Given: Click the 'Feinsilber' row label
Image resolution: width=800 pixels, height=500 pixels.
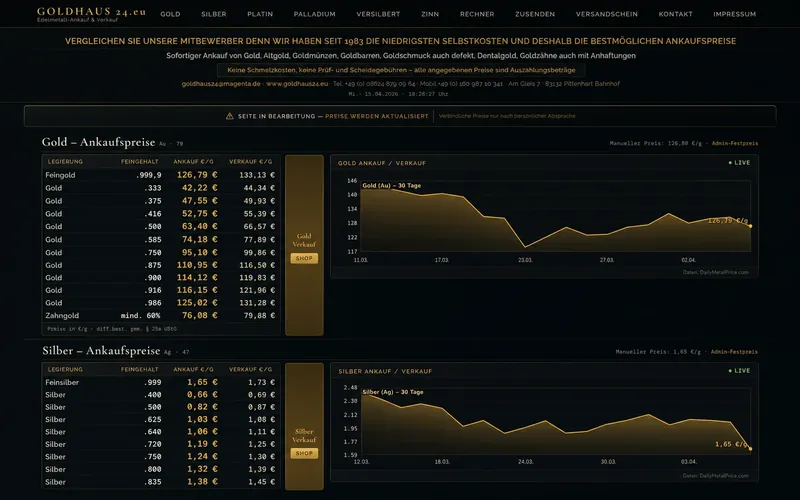Looking at the screenshot, I should point(62,382).
